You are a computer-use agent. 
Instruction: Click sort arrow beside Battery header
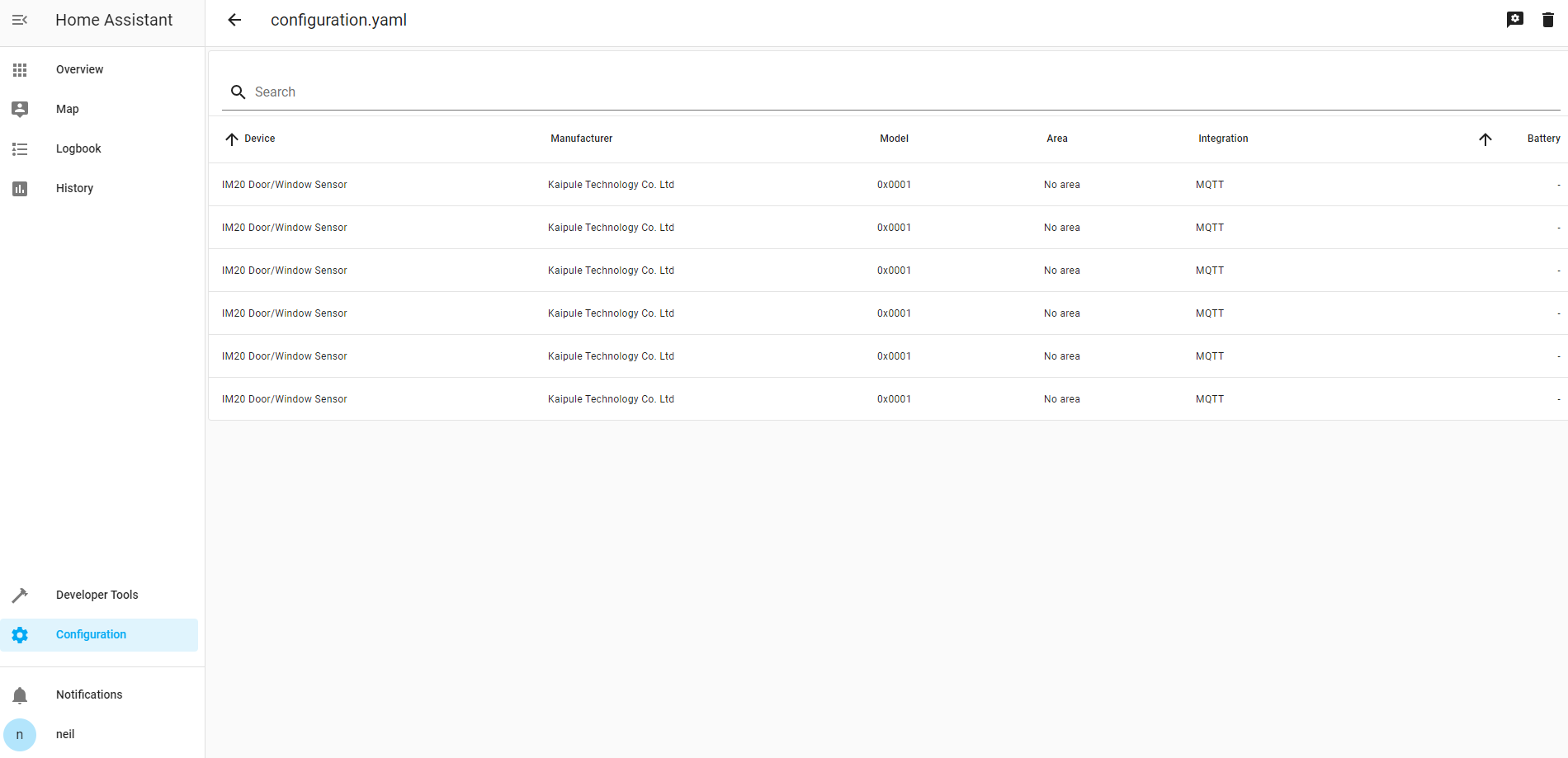click(1485, 139)
